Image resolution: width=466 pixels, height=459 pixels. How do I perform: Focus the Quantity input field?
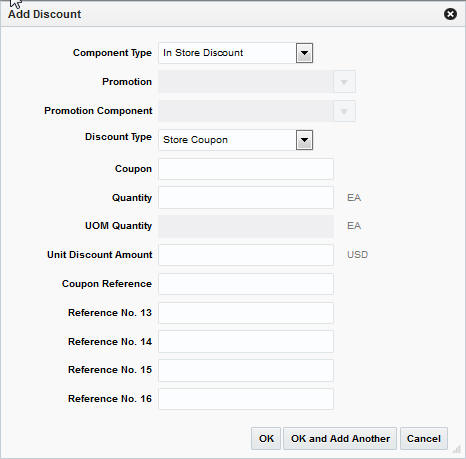coord(246,198)
